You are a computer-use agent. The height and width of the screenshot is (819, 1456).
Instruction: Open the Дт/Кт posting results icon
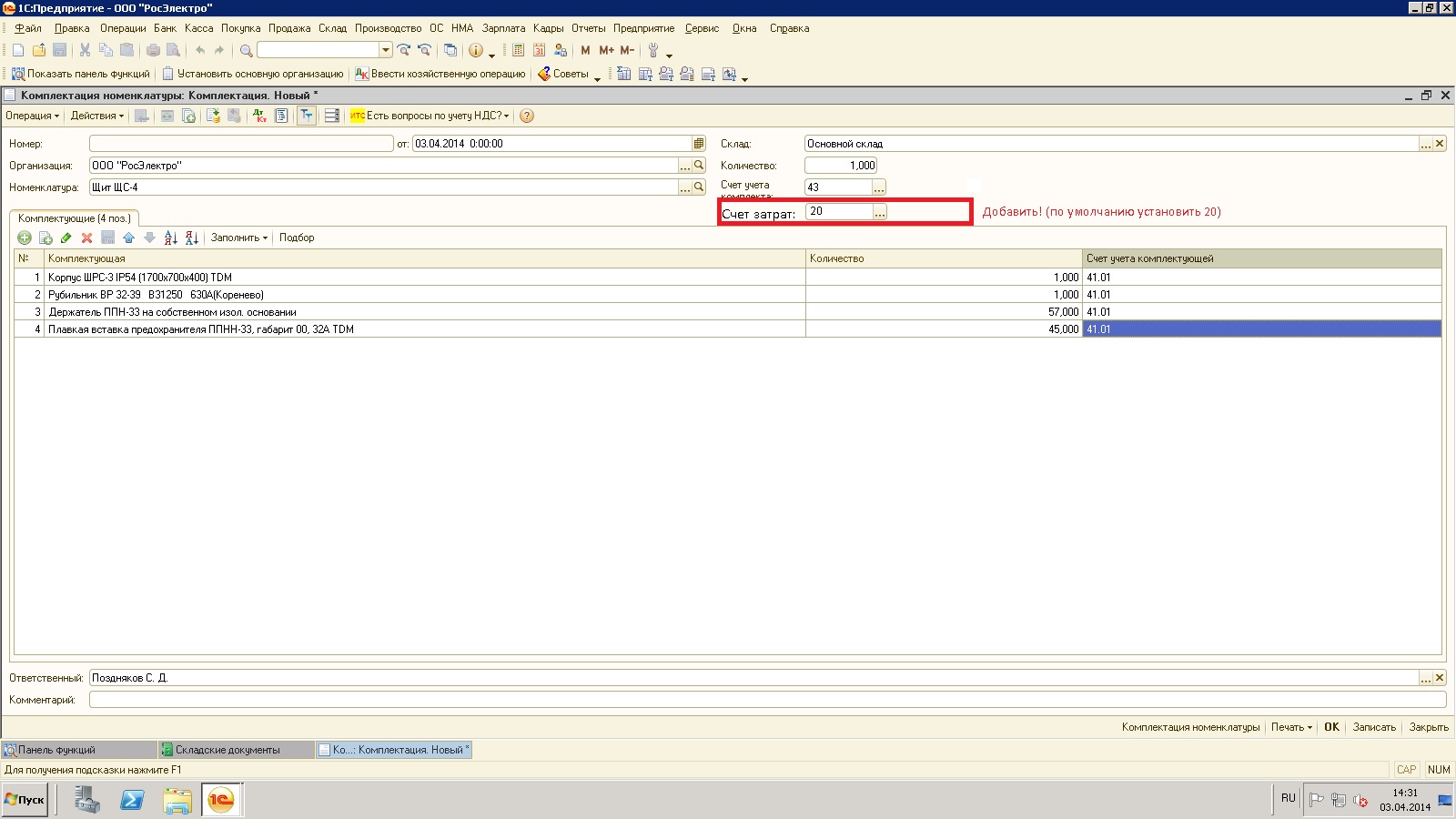tap(260, 116)
